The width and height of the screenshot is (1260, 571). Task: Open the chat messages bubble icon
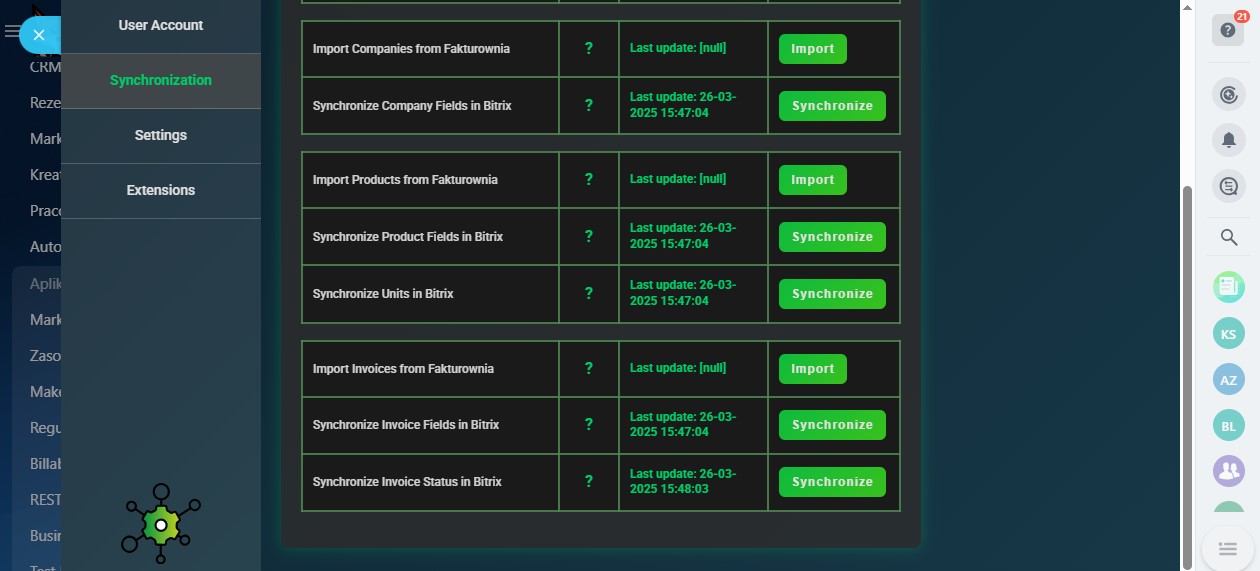(x=1229, y=186)
